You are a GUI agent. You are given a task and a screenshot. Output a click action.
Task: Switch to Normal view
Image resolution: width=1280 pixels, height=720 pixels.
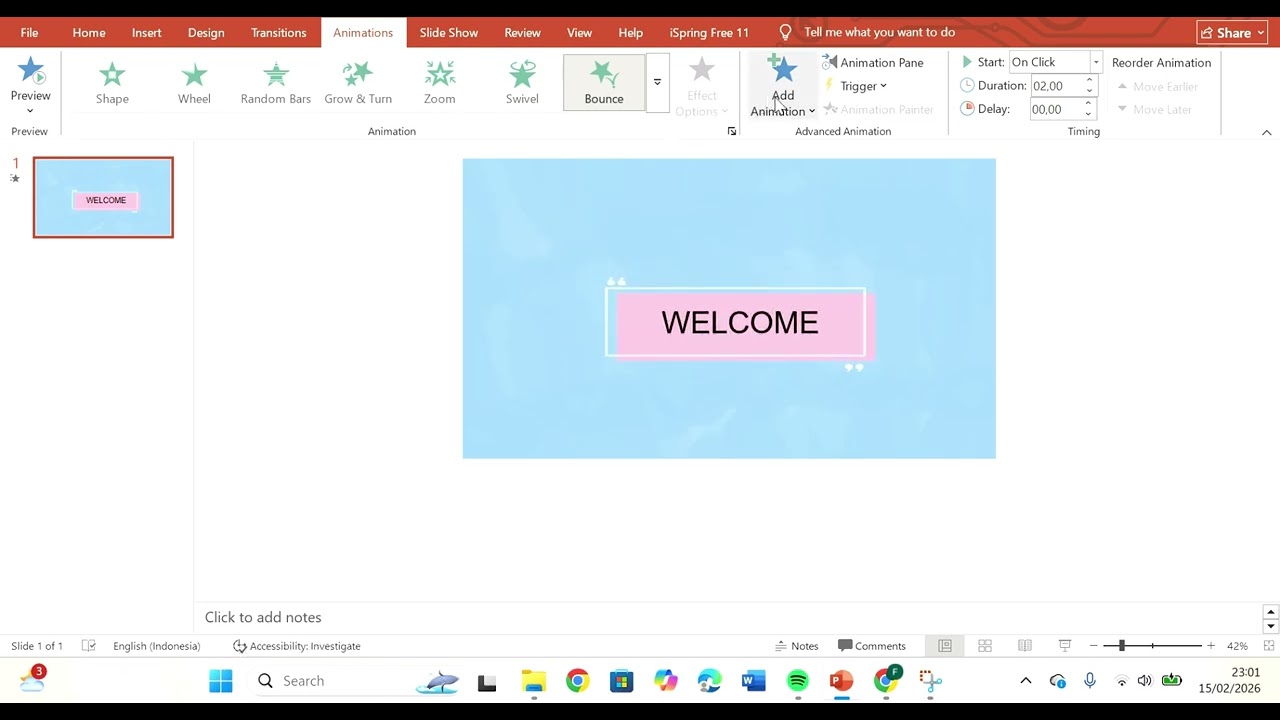click(x=945, y=646)
